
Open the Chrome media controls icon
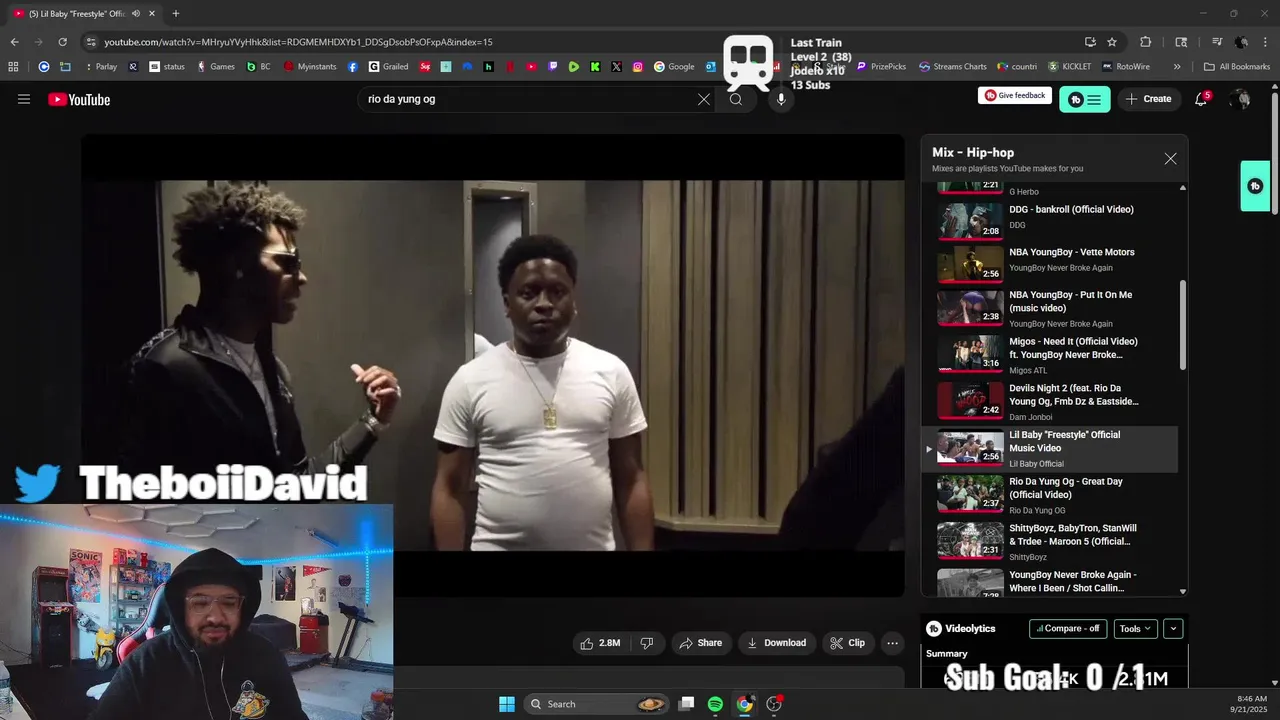coord(1217,42)
